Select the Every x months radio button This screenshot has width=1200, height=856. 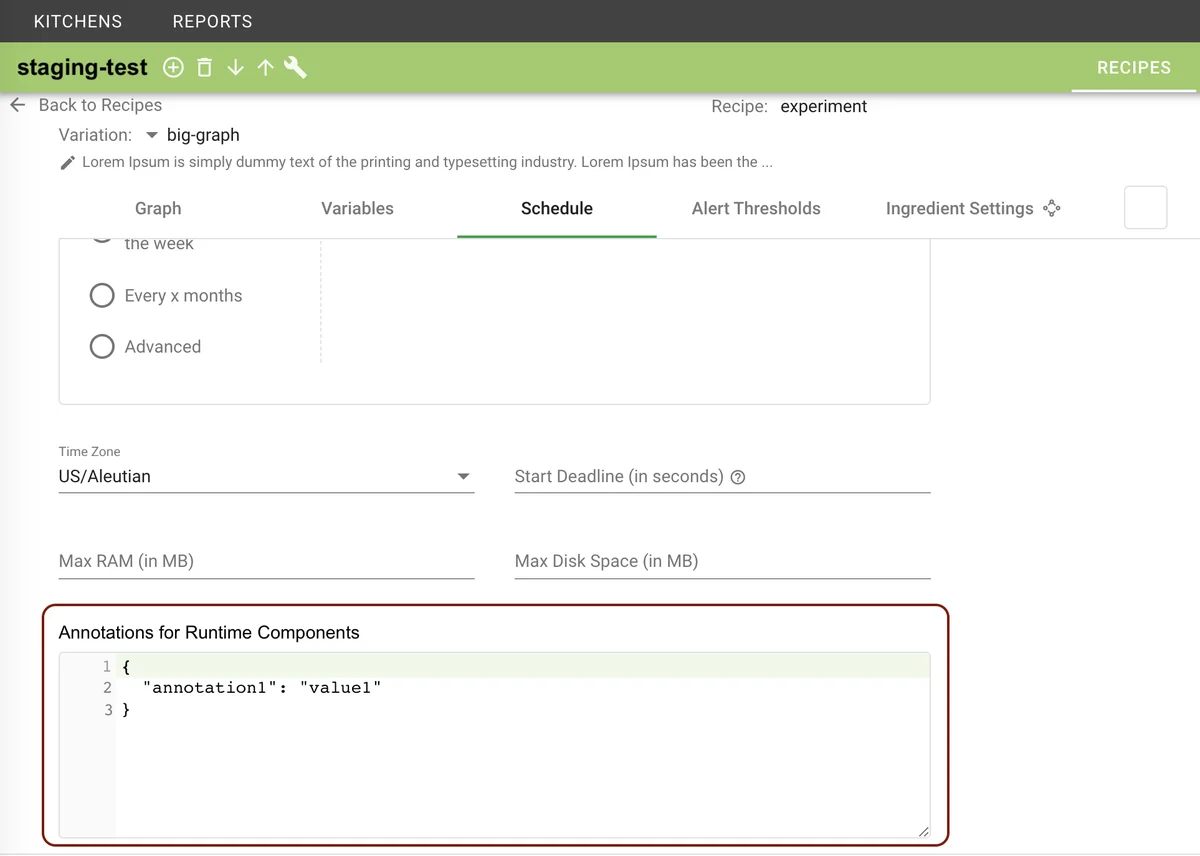click(x=102, y=296)
